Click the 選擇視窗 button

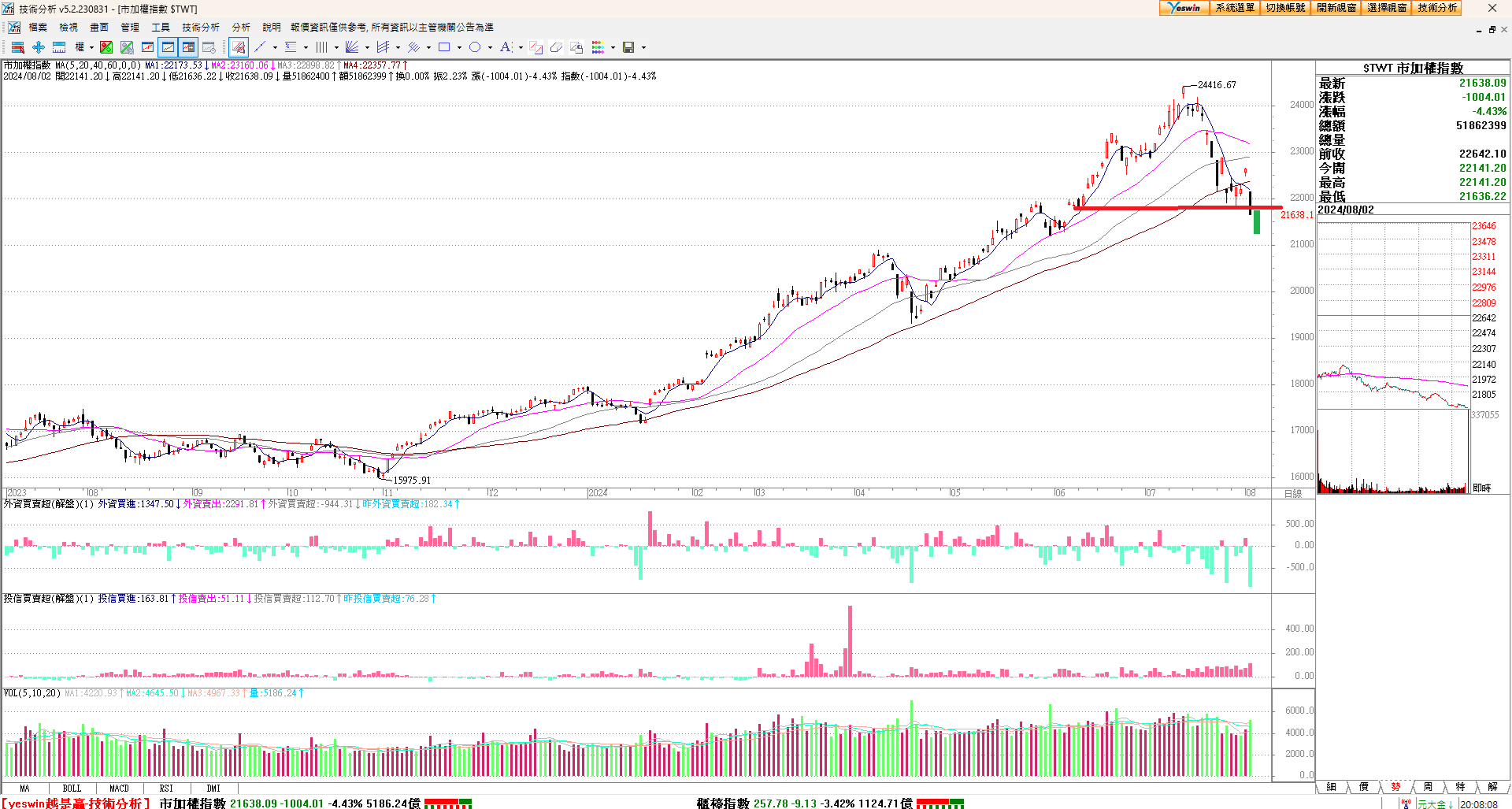coord(1387,8)
